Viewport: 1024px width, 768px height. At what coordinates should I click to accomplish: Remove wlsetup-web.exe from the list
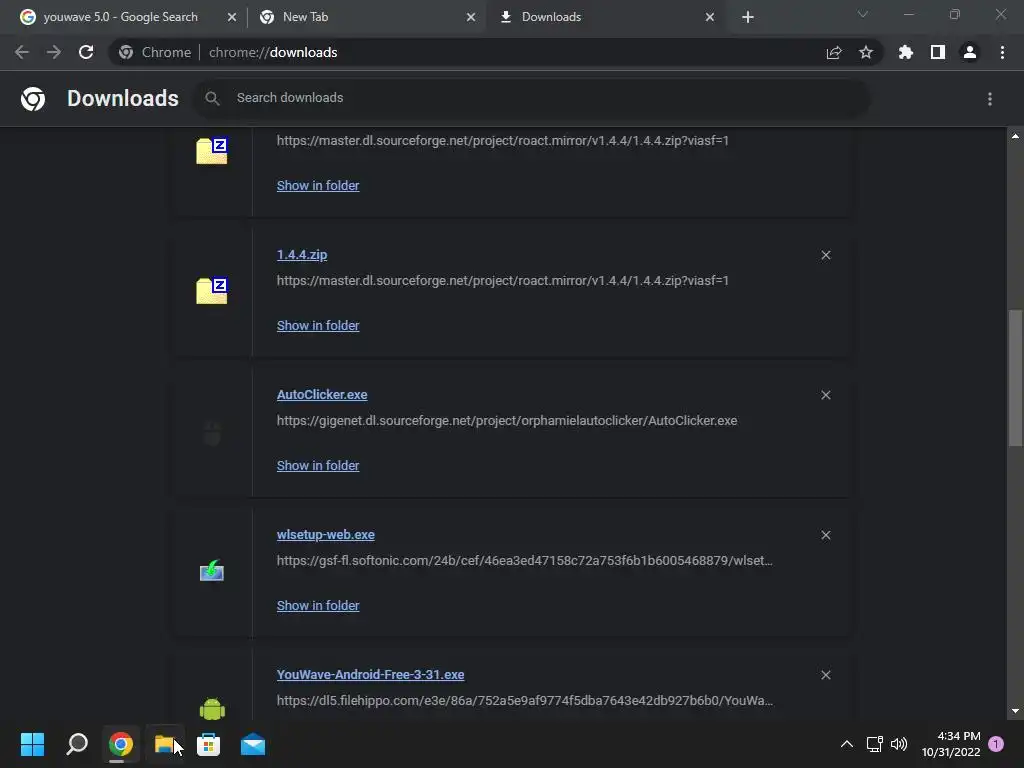click(x=826, y=535)
